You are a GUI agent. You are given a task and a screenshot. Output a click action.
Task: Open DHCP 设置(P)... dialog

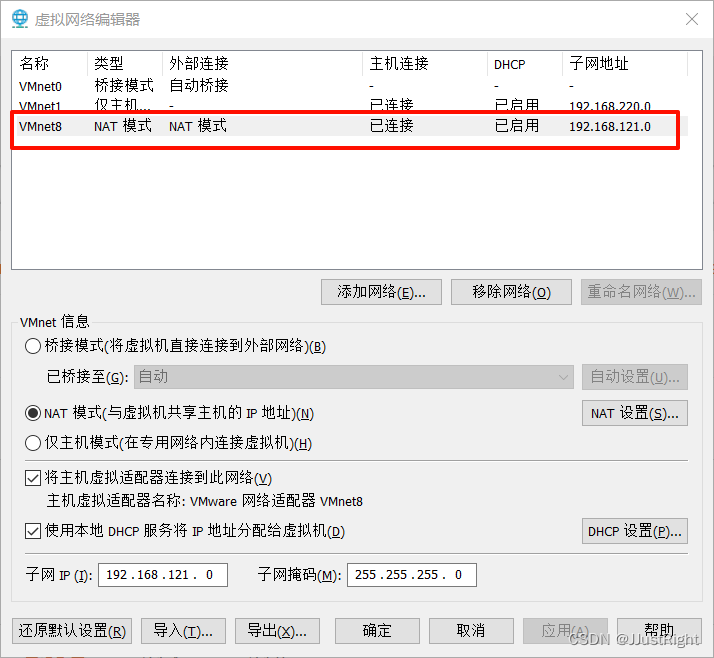click(x=635, y=531)
